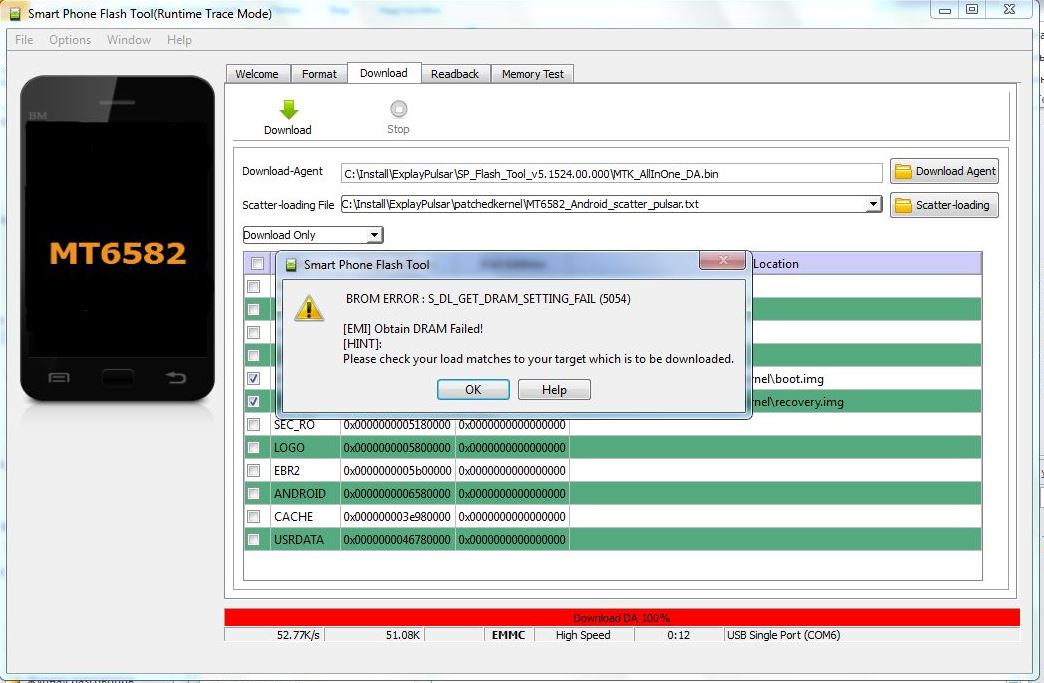
Task: Toggle the LOGO partition checkbox
Action: tap(254, 447)
